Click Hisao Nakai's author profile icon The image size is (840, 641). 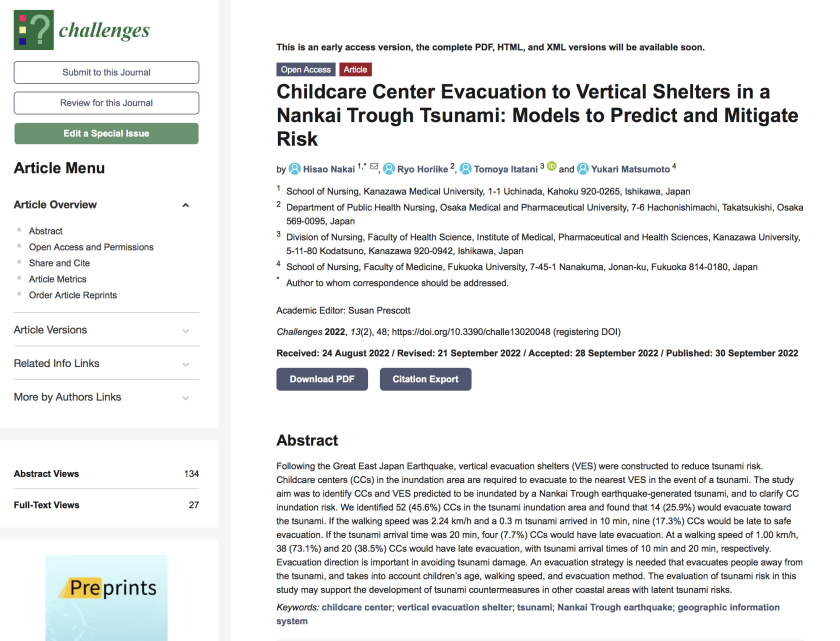(295, 169)
